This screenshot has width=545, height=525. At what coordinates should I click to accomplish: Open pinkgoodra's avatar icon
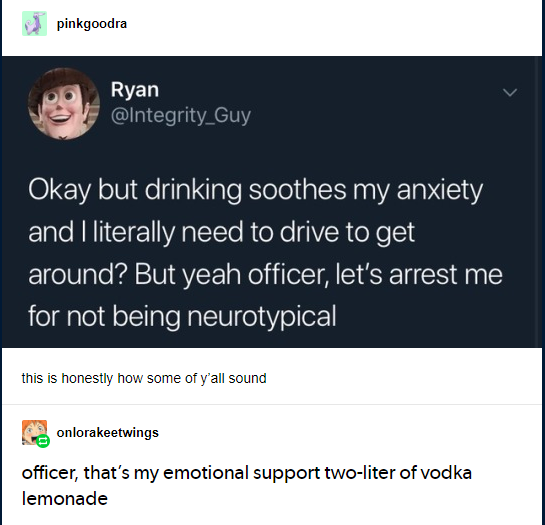click(34, 24)
